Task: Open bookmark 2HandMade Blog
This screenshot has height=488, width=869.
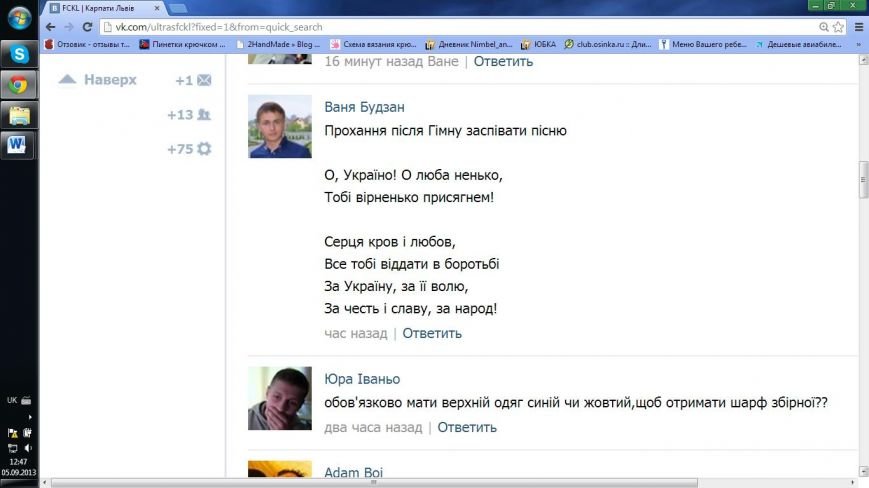Action: click(278, 44)
